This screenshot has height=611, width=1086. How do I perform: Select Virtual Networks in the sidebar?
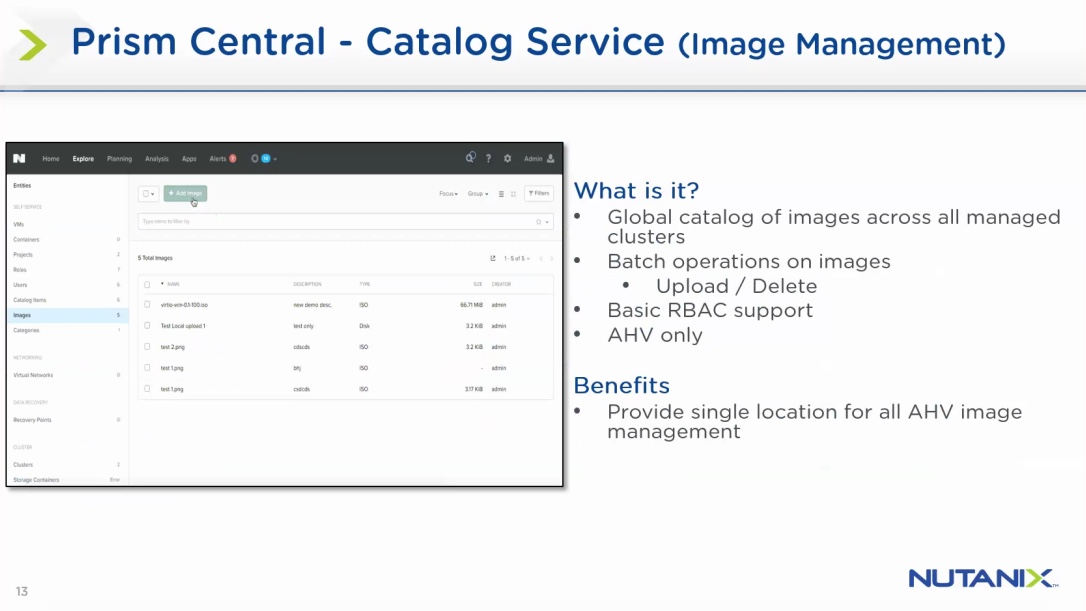click(33, 375)
